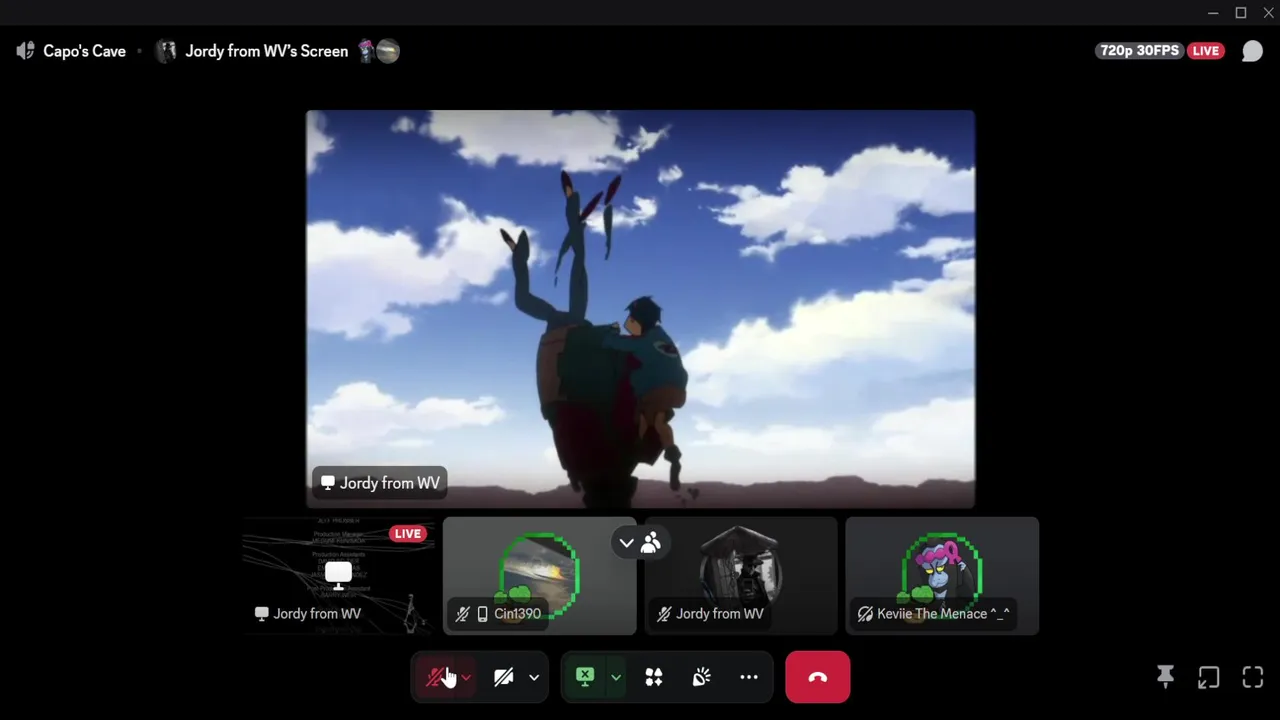This screenshot has width=1280, height=720.
Task: Click the red LIVE badge in the header
Action: click(1206, 51)
